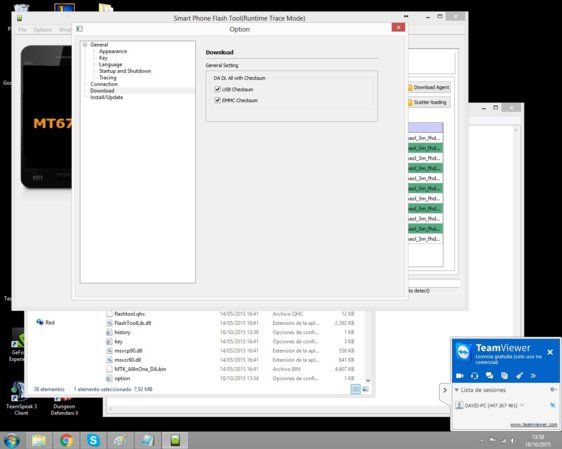Open TeamViewer file transfer icon
This screenshot has width=562, height=449.
pyautogui.click(x=504, y=376)
